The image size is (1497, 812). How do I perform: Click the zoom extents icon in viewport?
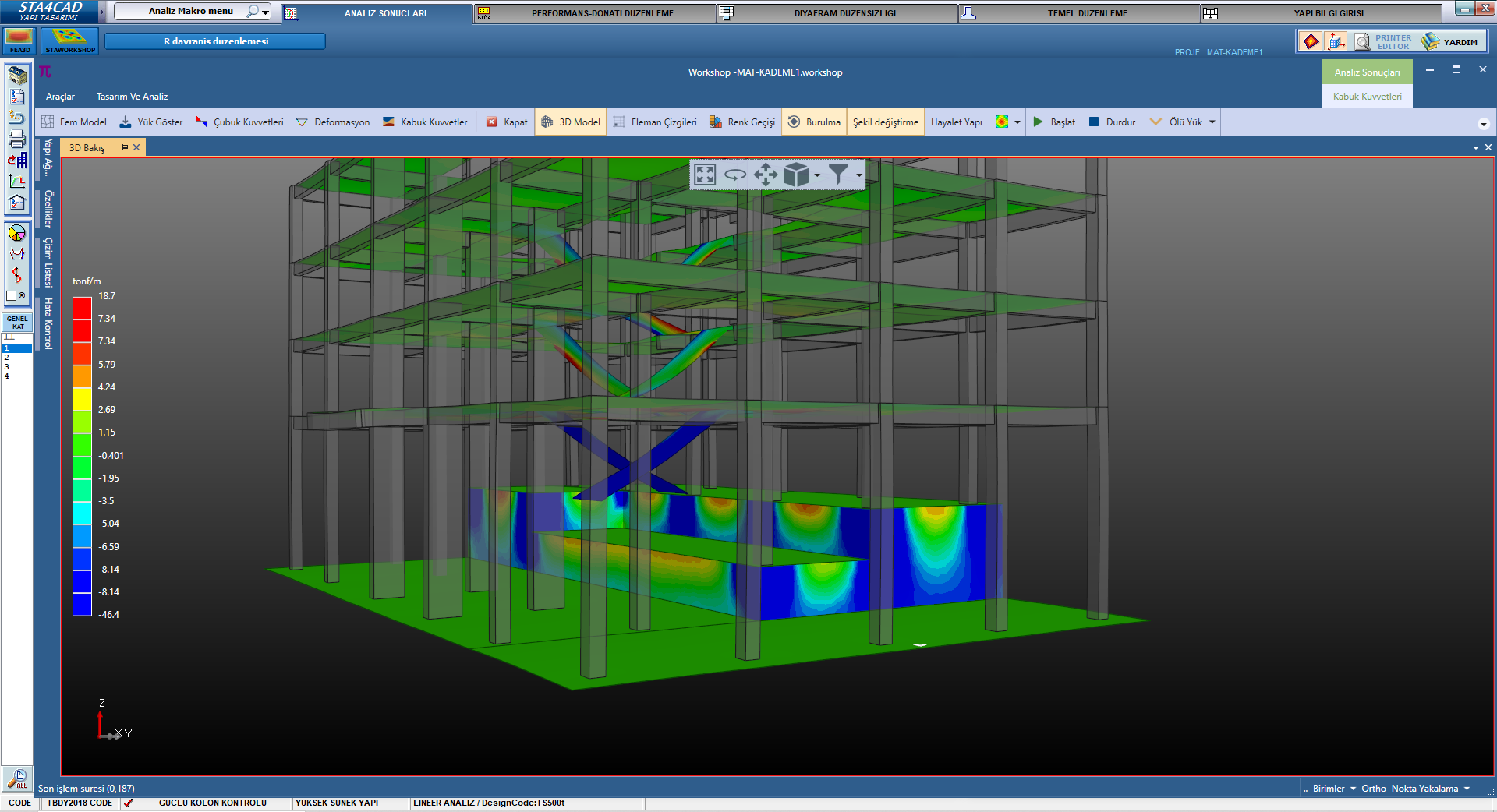pos(704,175)
